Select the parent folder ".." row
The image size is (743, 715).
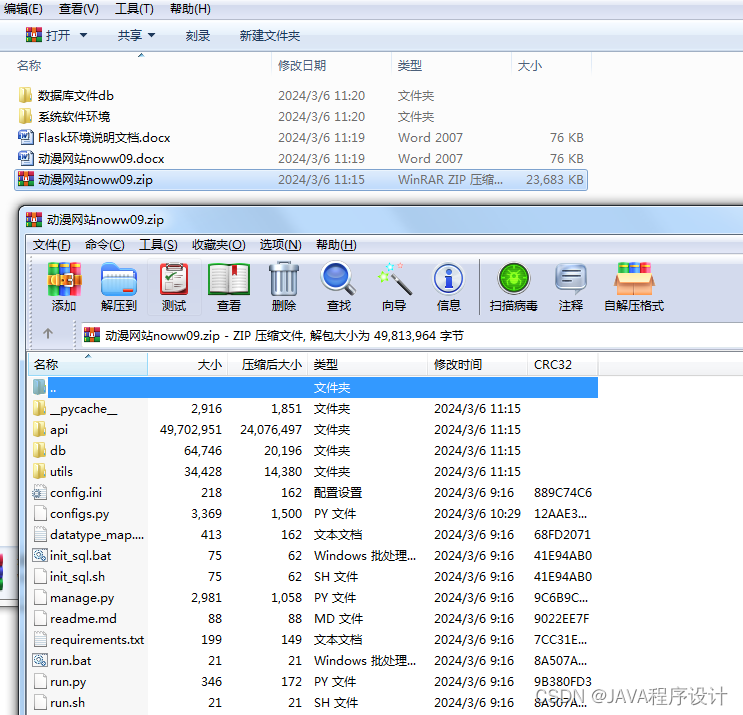tap(313, 388)
